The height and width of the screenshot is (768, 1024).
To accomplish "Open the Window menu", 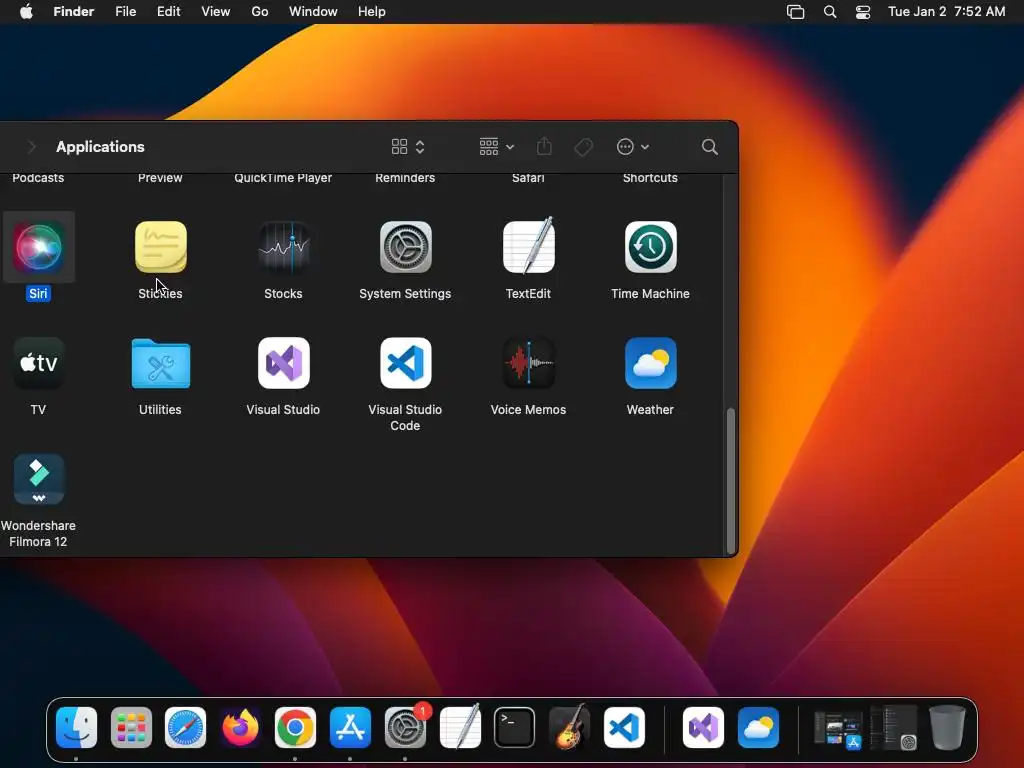I will pyautogui.click(x=313, y=12).
